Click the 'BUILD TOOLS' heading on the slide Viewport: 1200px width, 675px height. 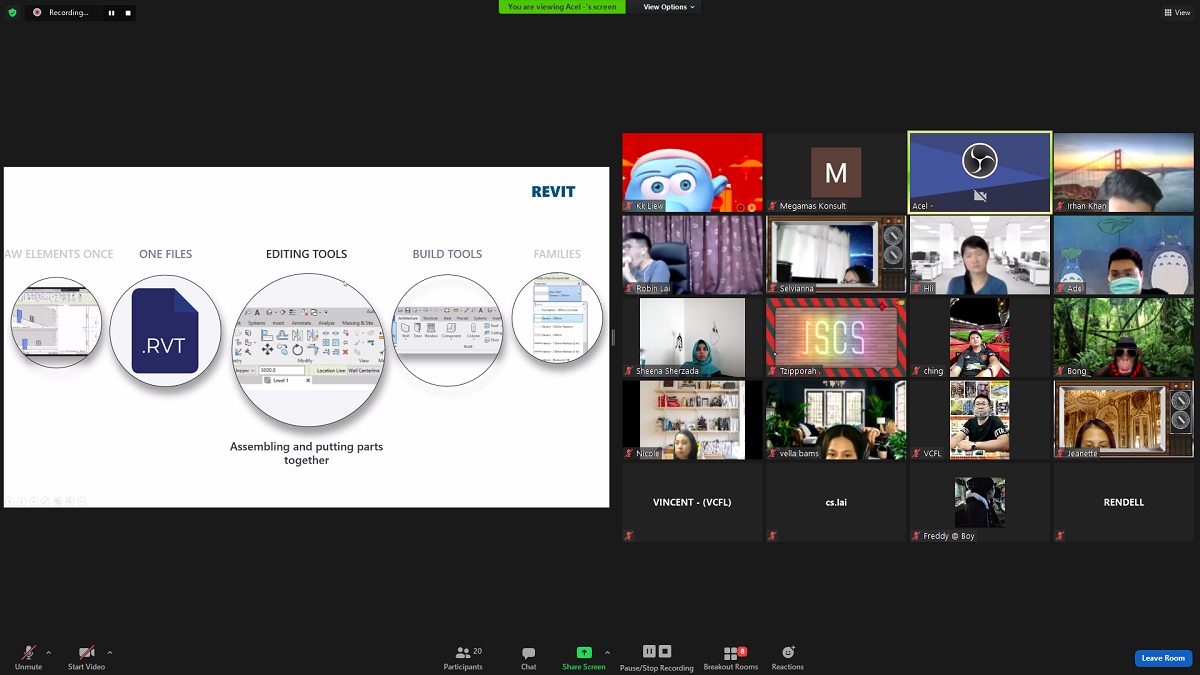pos(447,254)
